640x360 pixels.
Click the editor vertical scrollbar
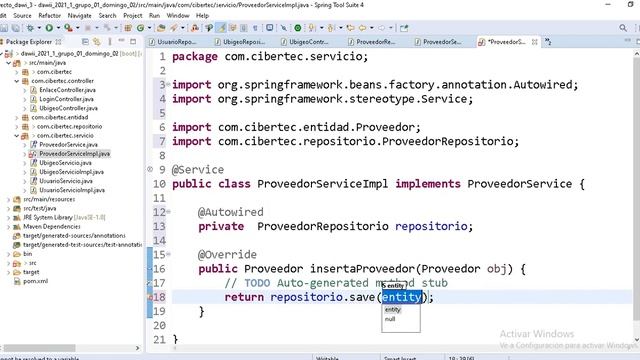(636, 188)
